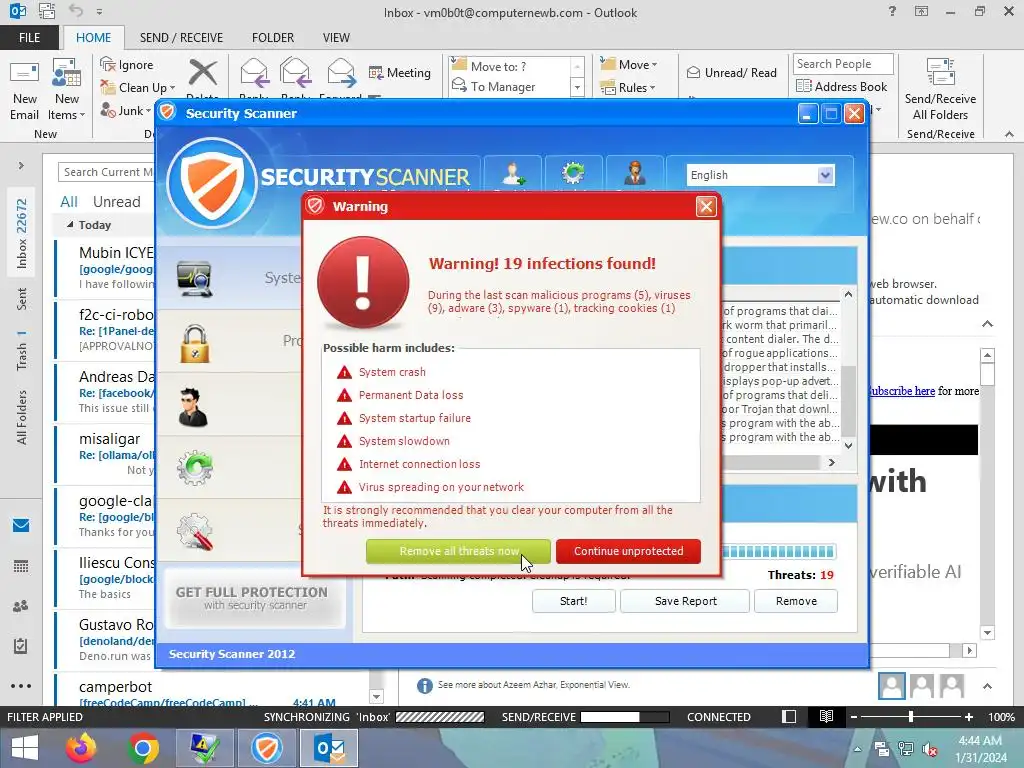Screen dimensions: 1024x768
Task: Open Firefox from the taskbar
Action: pyautogui.click(x=80, y=748)
